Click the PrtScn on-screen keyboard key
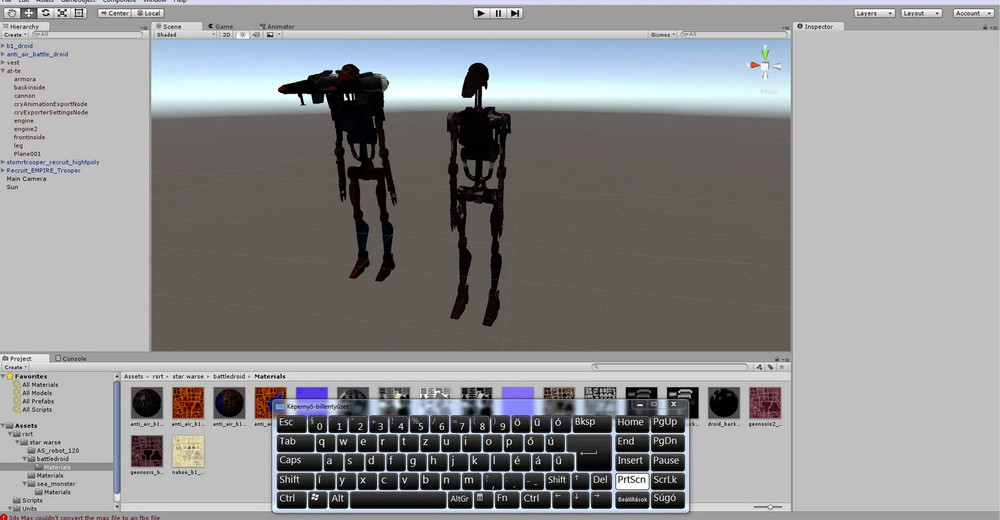1000x520 pixels. [x=631, y=480]
